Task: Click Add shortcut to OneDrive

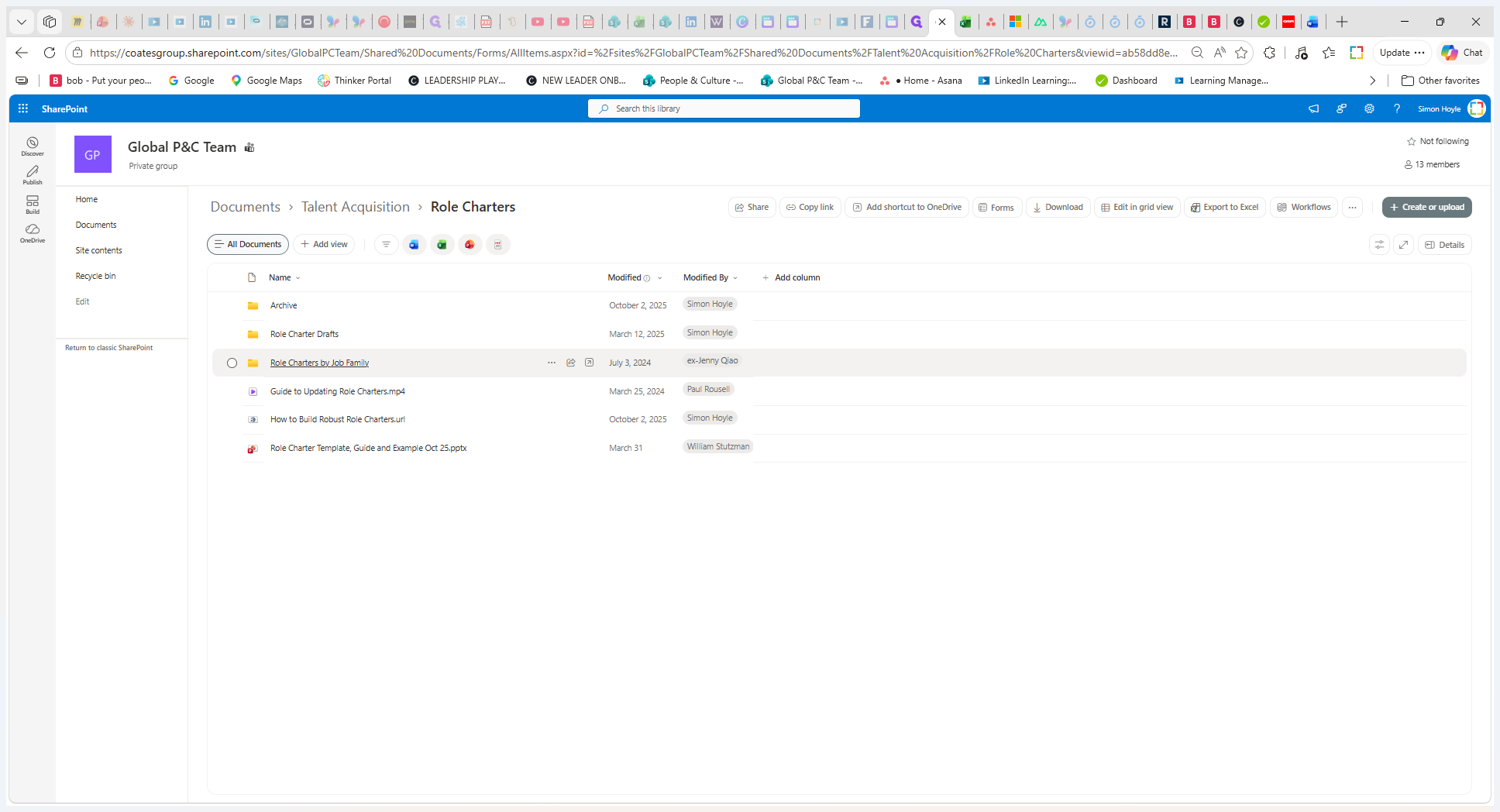Action: [x=907, y=207]
